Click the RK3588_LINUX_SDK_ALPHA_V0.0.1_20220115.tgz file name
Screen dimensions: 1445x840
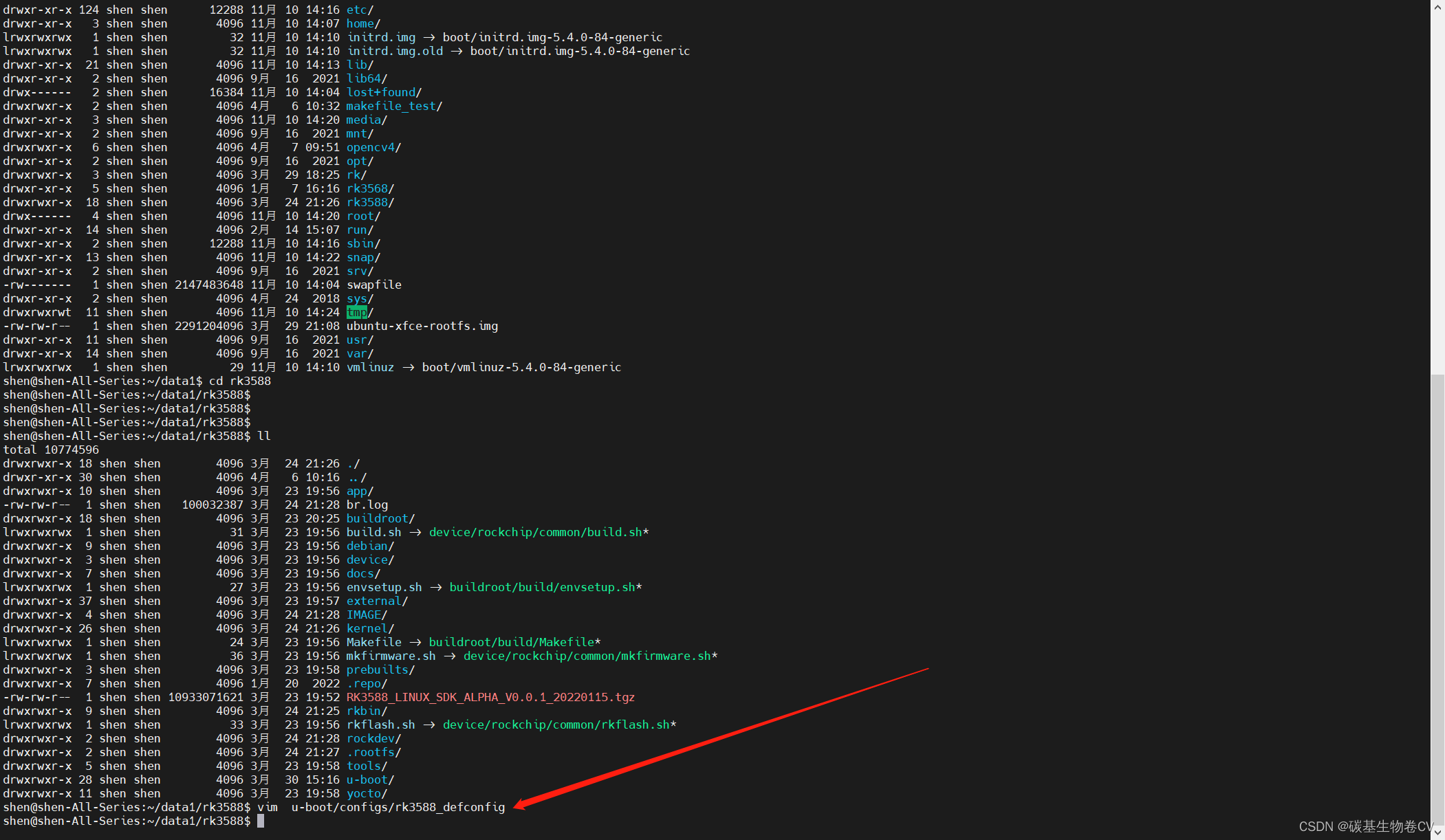click(x=490, y=697)
